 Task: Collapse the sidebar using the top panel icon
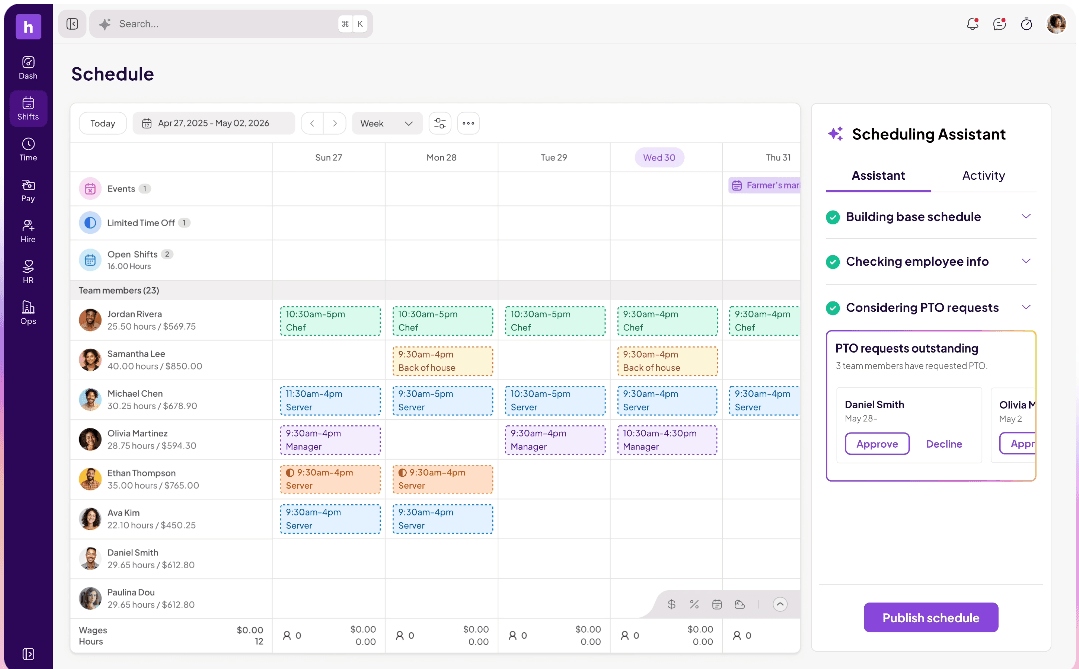point(72,24)
